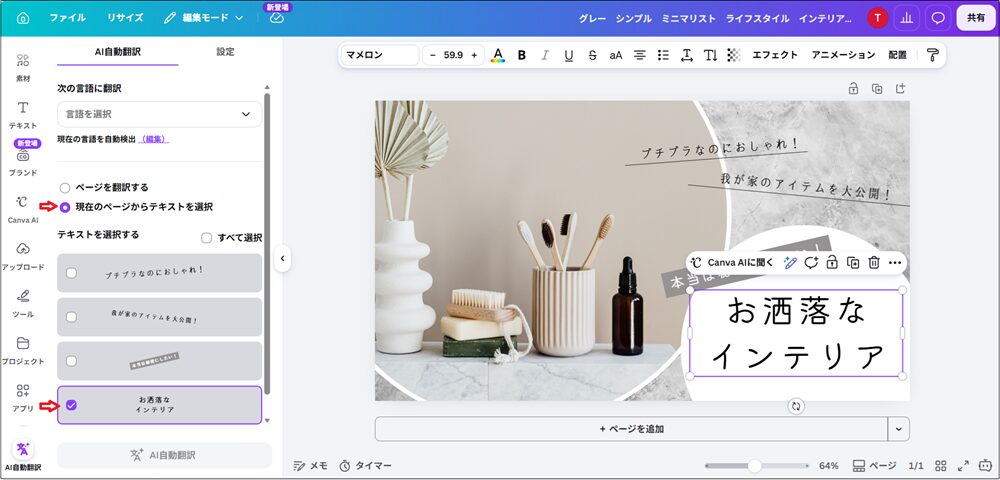Go to Canva home icon
Viewport: 1000px width, 480px height.
(23, 18)
